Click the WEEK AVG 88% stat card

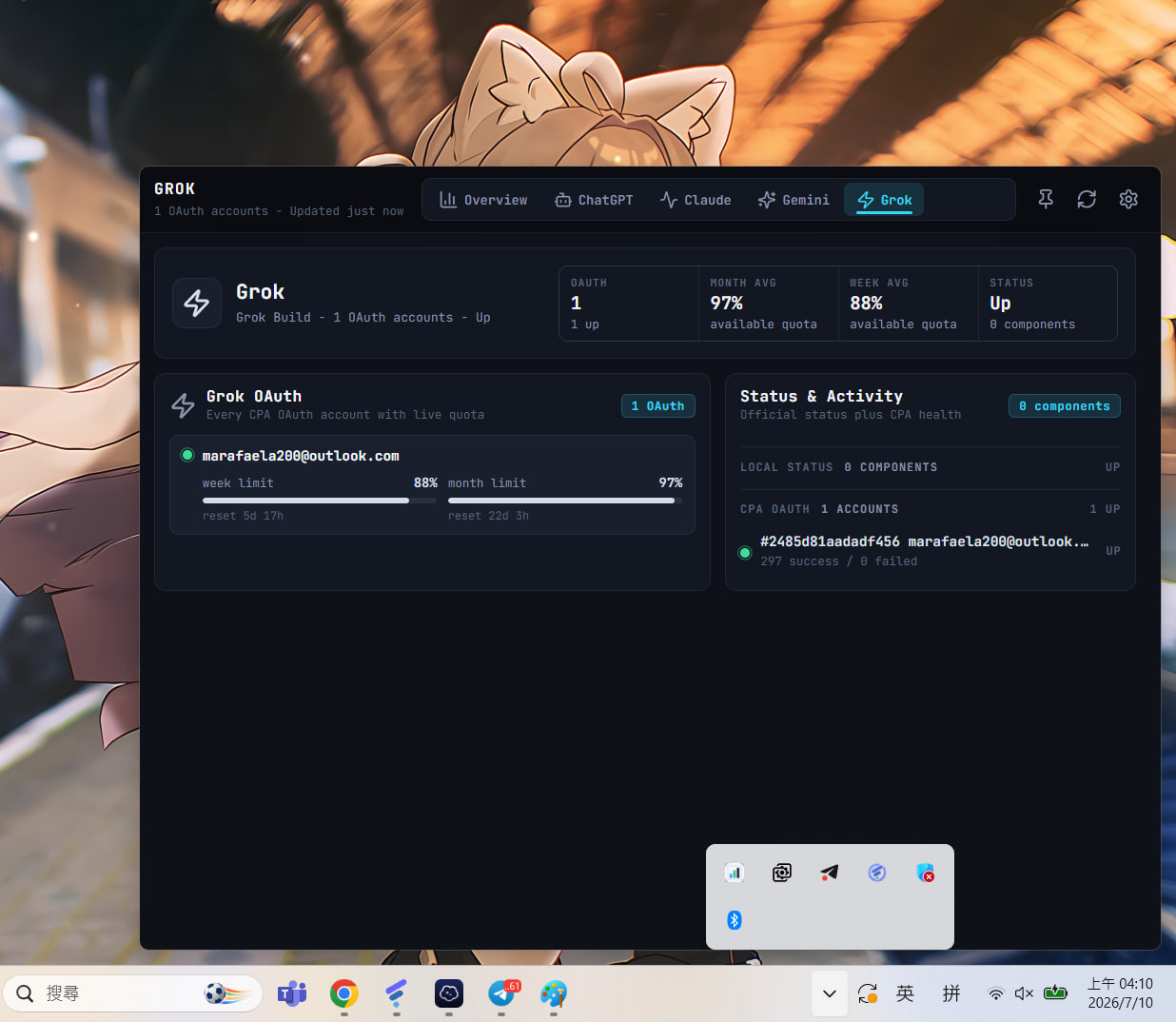[x=909, y=304]
